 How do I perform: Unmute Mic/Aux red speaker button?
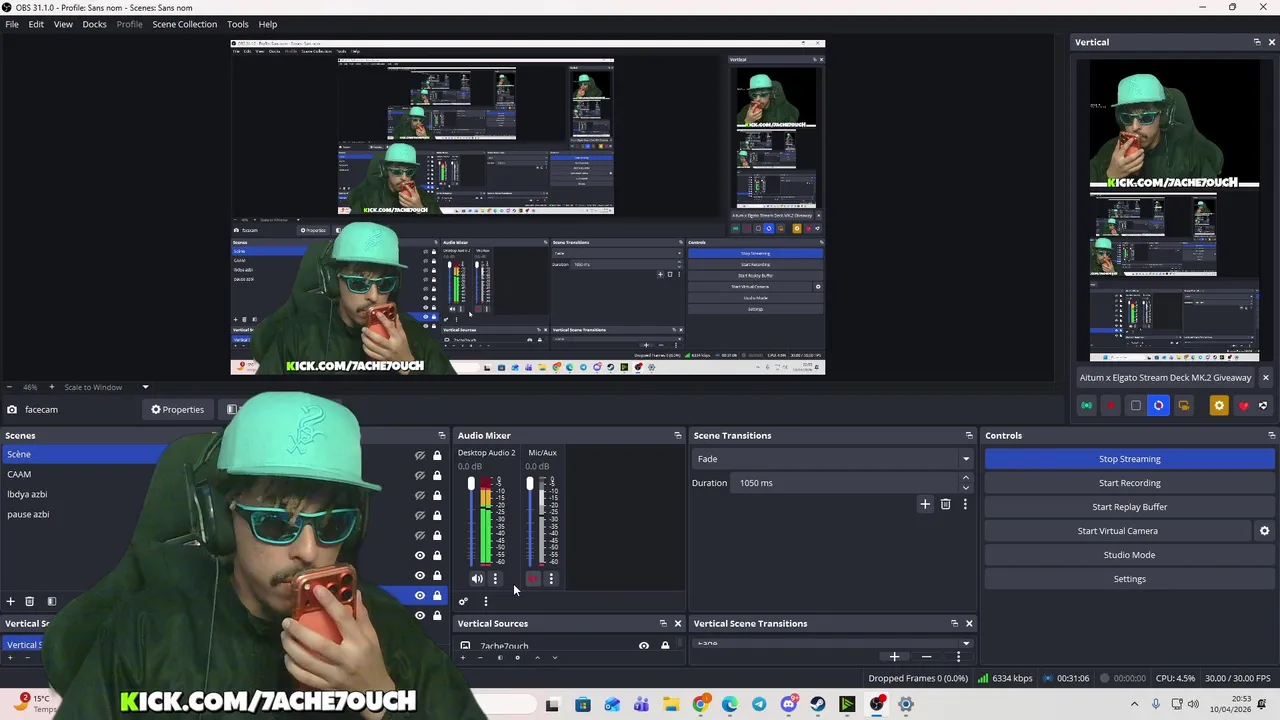tap(533, 578)
